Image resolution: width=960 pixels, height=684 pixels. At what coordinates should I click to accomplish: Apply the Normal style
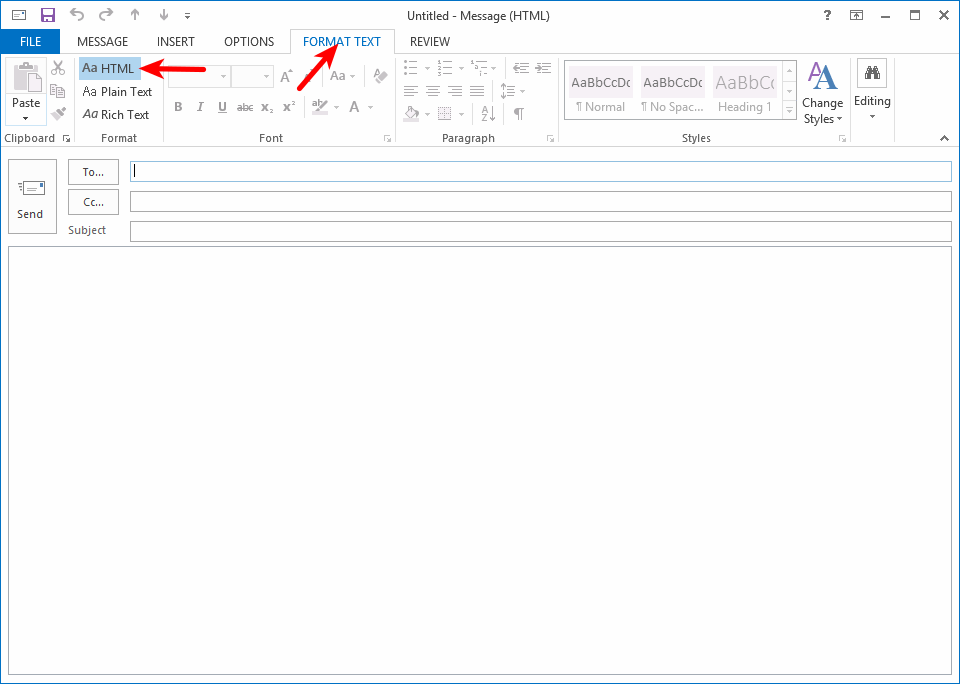[601, 91]
